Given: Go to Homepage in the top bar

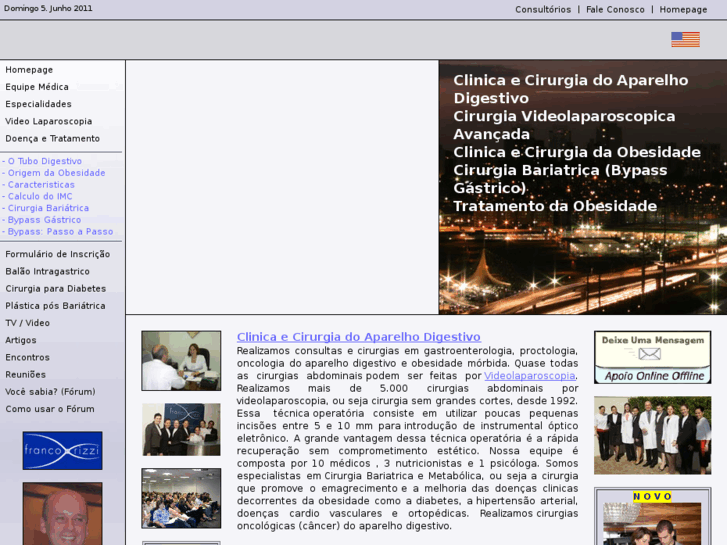Looking at the screenshot, I should pyautogui.click(x=683, y=9).
